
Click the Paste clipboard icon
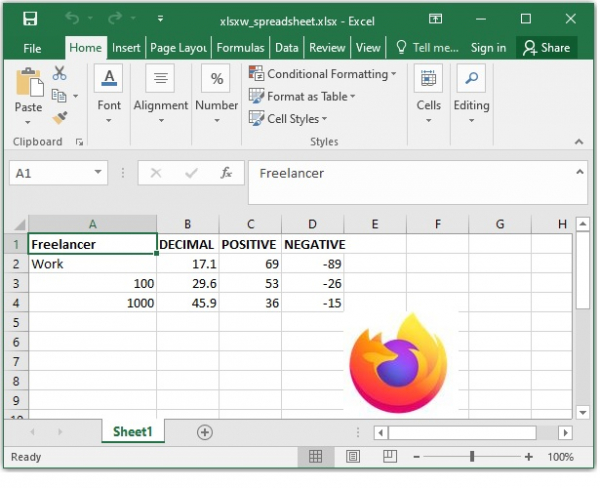tap(29, 82)
